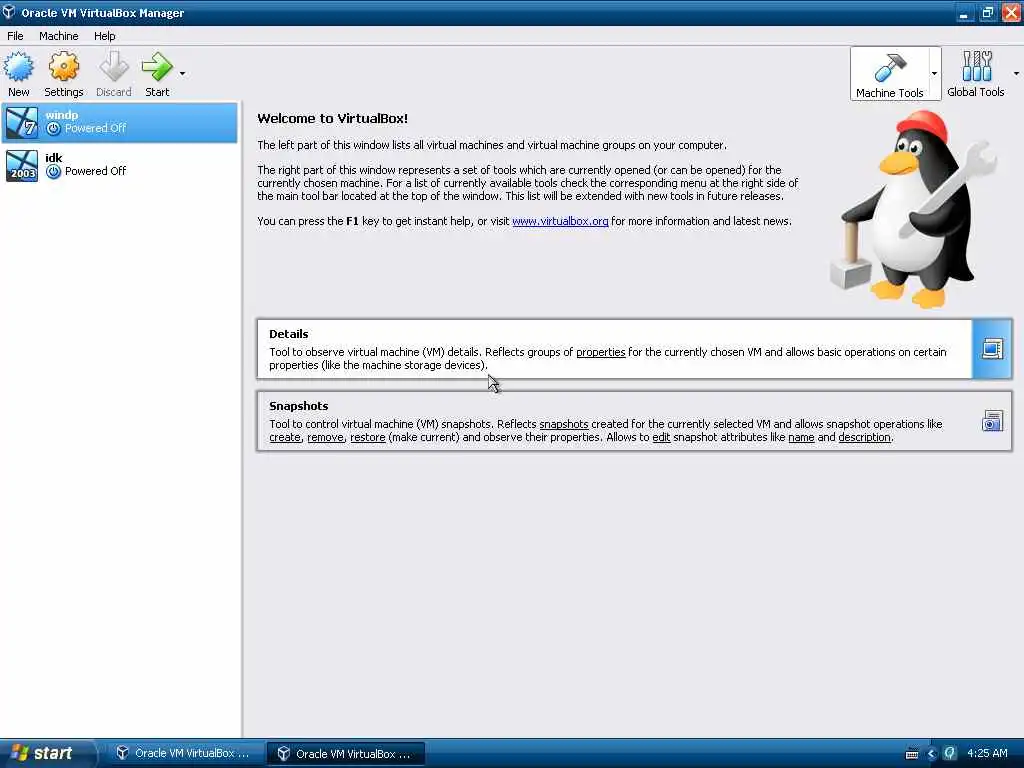Click the idk power state icon
The width and height of the screenshot is (1024, 768).
click(x=54, y=171)
